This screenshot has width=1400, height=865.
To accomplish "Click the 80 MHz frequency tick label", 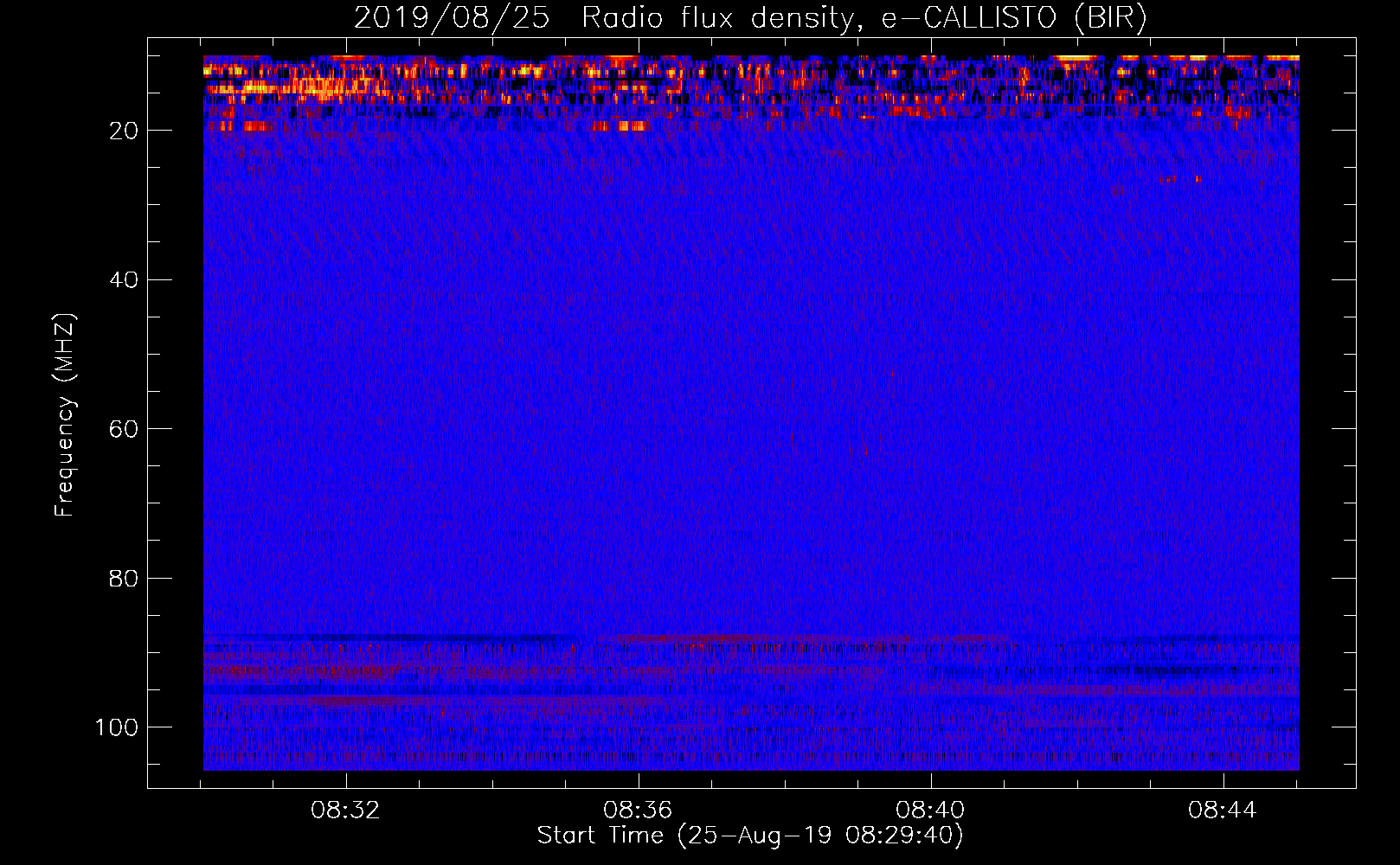I will (124, 579).
